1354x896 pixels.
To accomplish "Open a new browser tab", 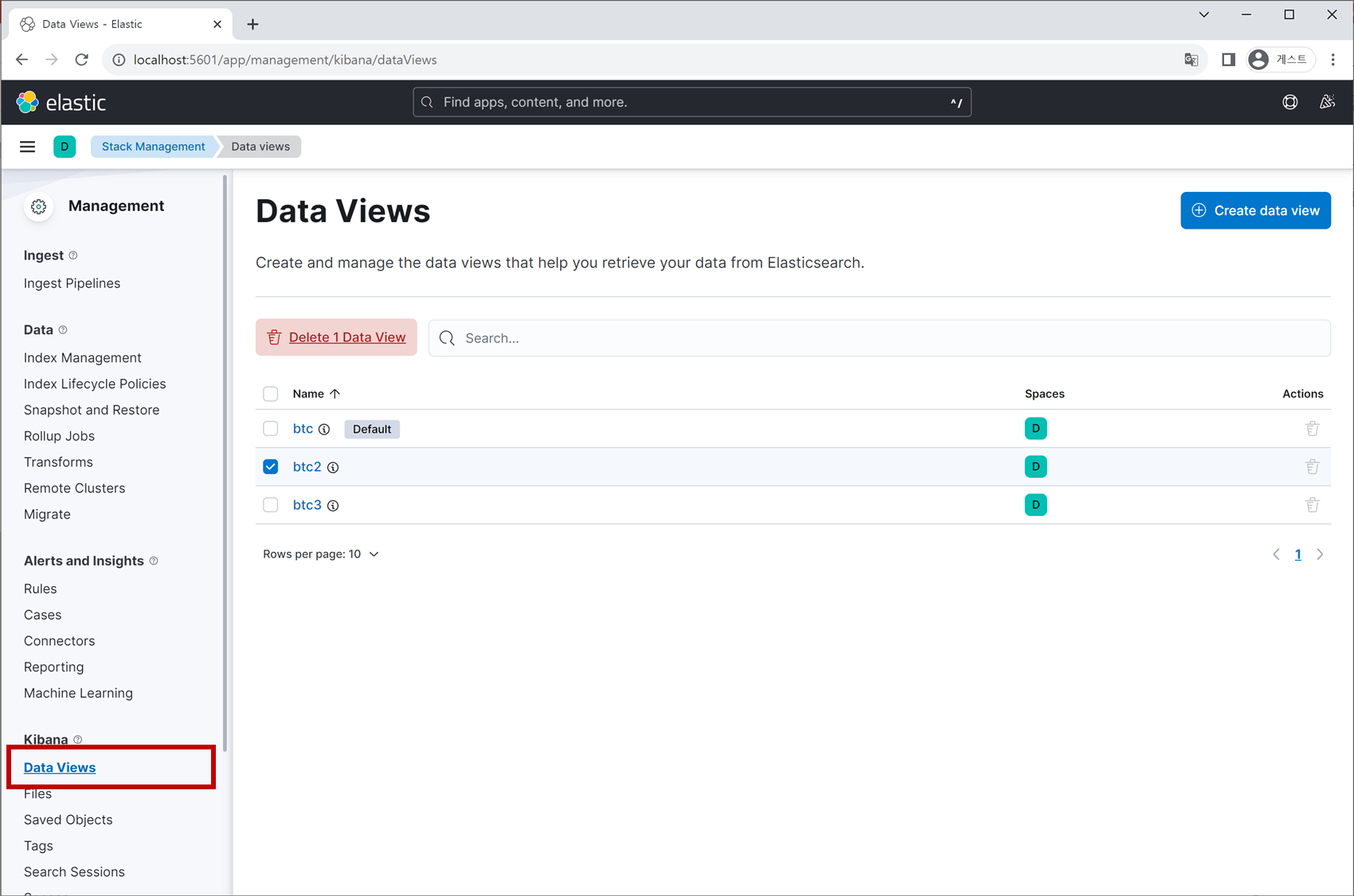I will (x=252, y=24).
